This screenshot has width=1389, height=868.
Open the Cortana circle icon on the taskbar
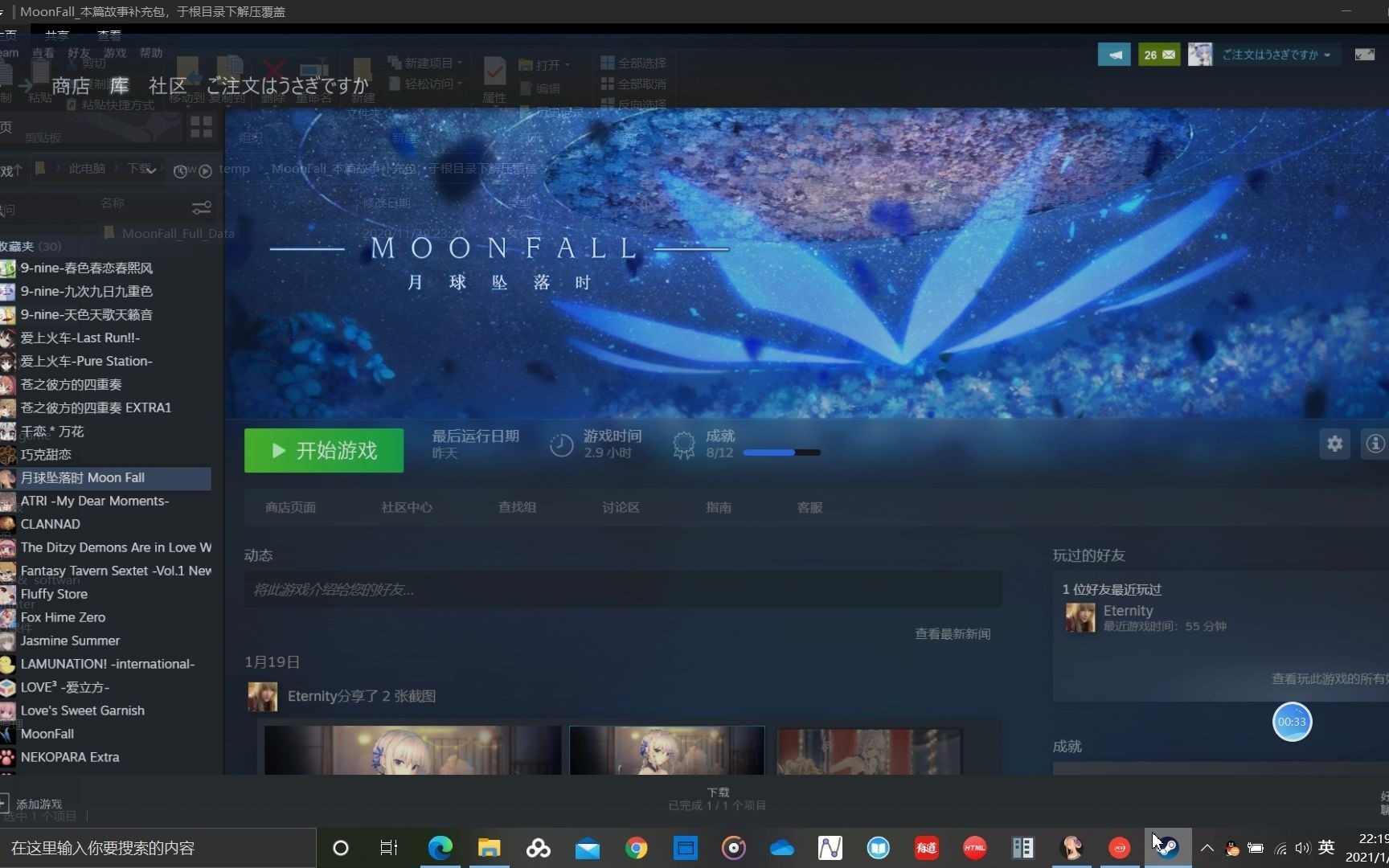tap(341, 848)
